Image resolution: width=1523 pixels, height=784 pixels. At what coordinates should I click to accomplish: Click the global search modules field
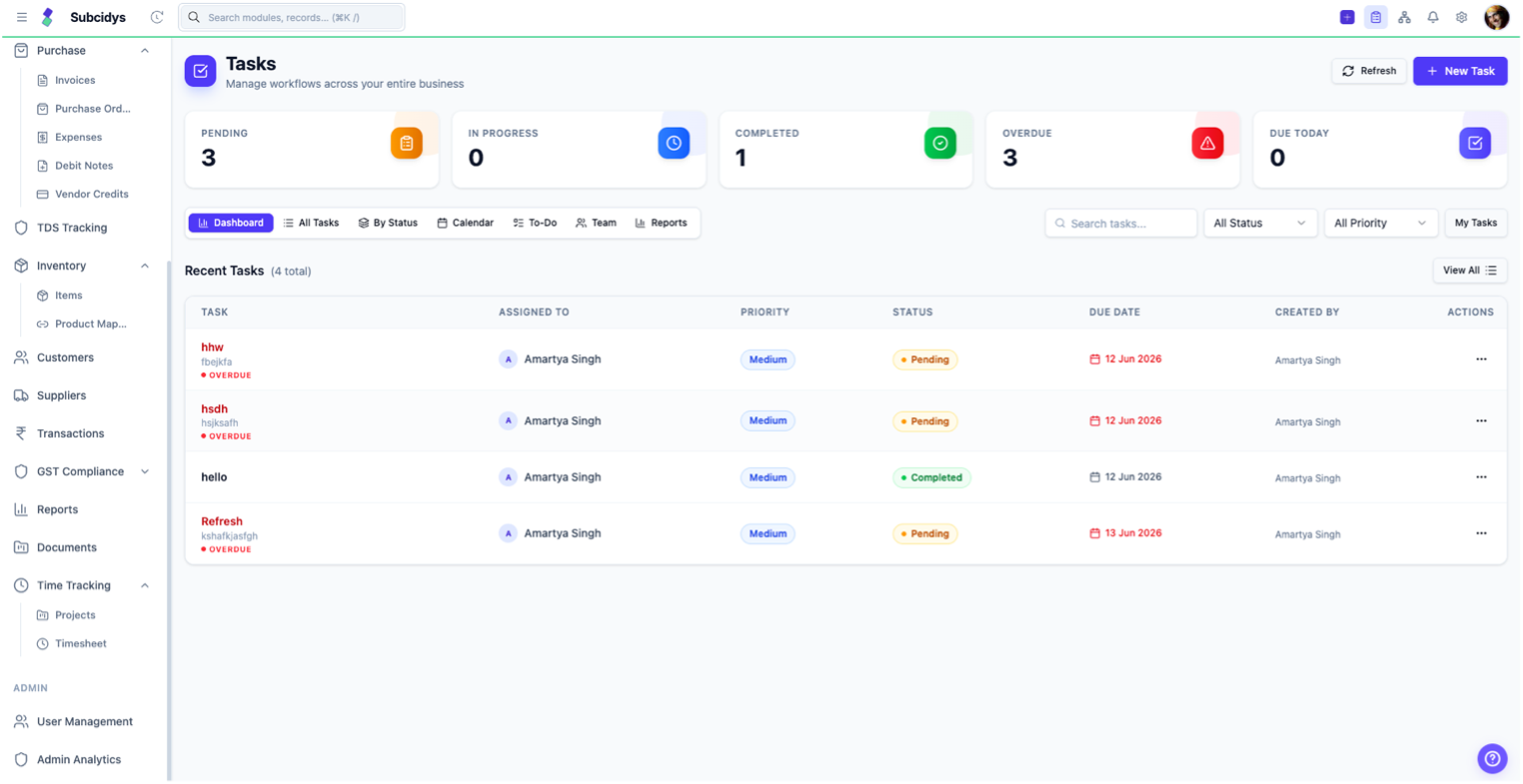point(292,17)
